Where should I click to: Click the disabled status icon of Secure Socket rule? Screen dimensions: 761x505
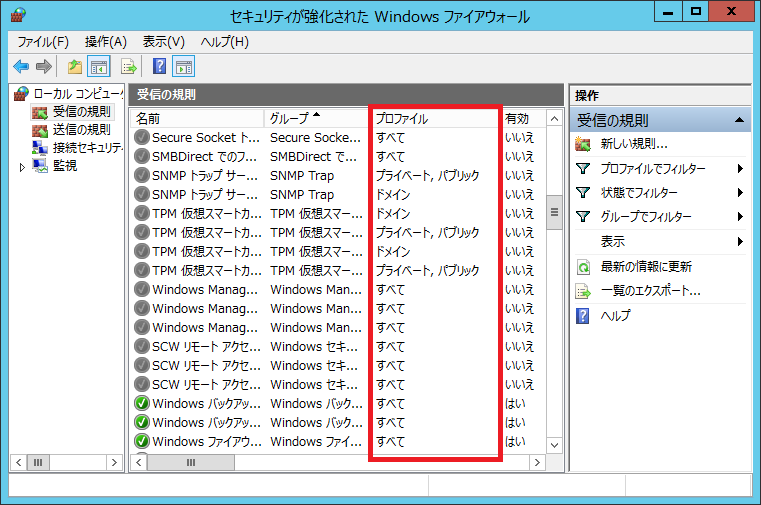141,137
